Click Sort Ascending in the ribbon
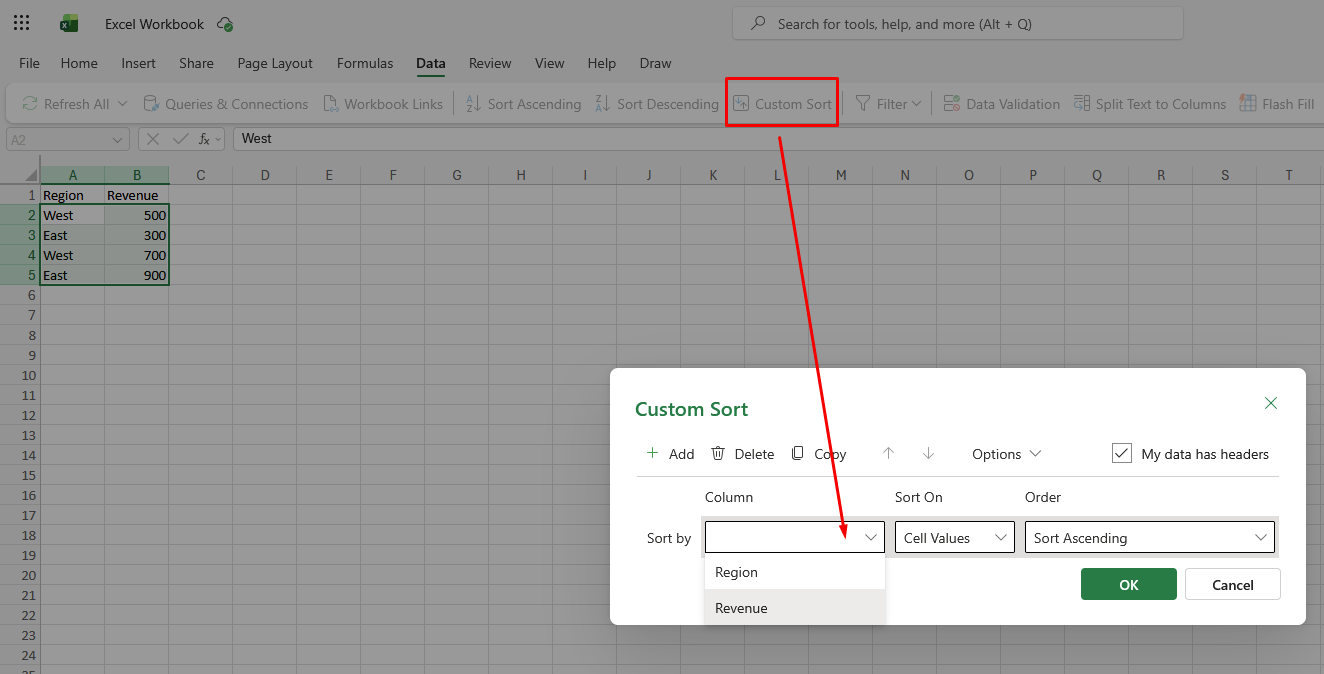 pyautogui.click(x=522, y=104)
